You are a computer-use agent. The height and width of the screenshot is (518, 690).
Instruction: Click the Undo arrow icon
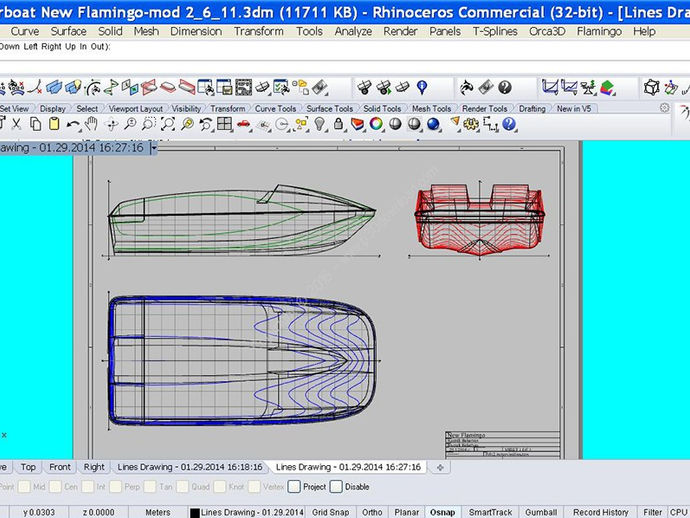[73, 125]
